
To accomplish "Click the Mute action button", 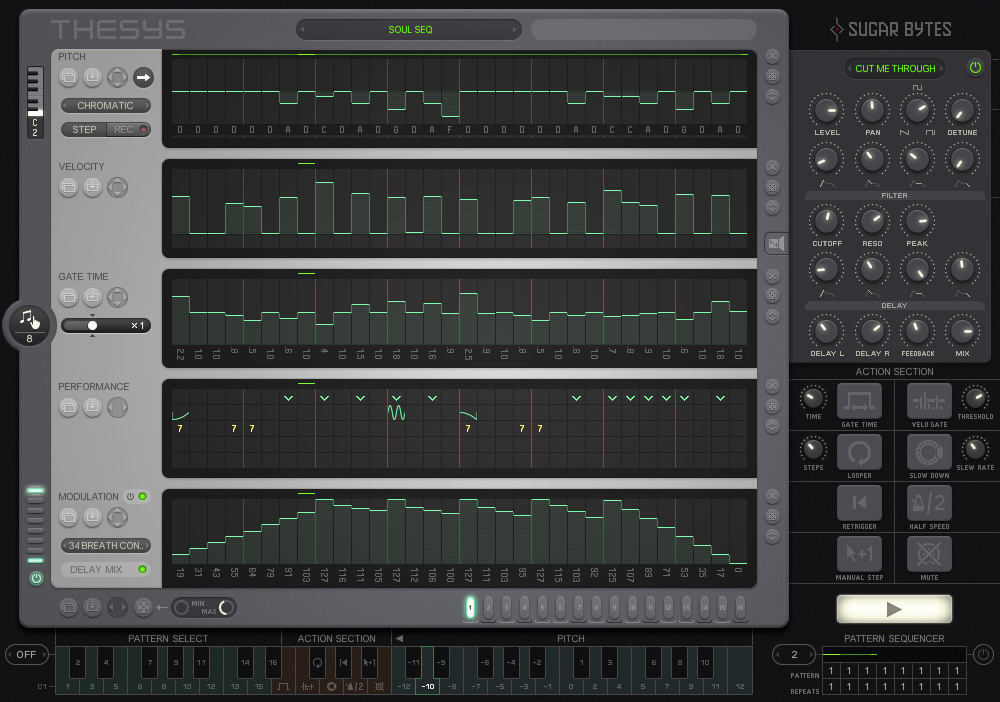I will click(x=929, y=553).
